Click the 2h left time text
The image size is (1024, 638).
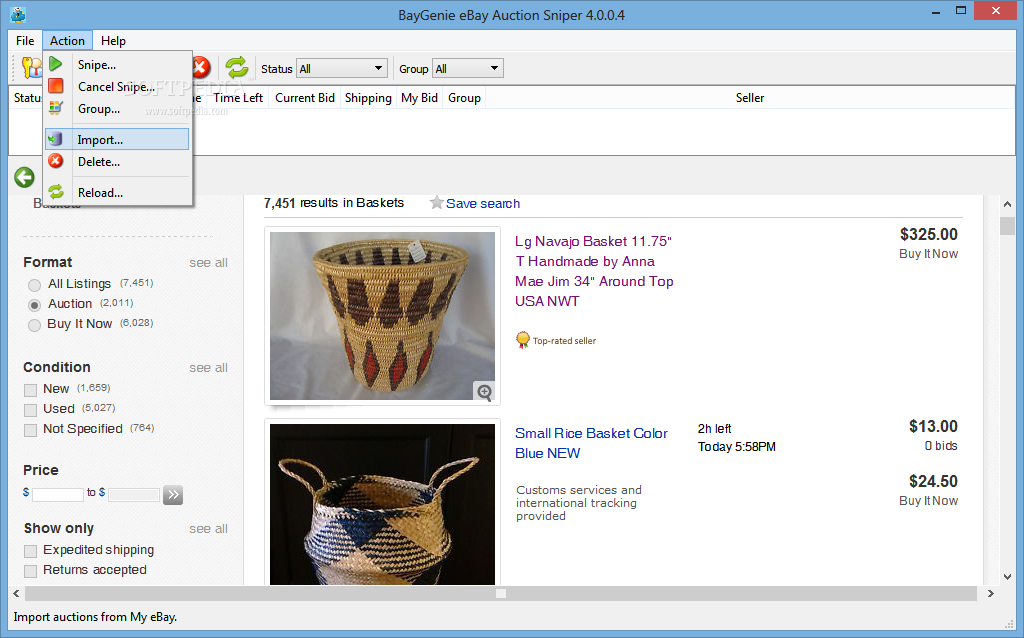coord(714,428)
